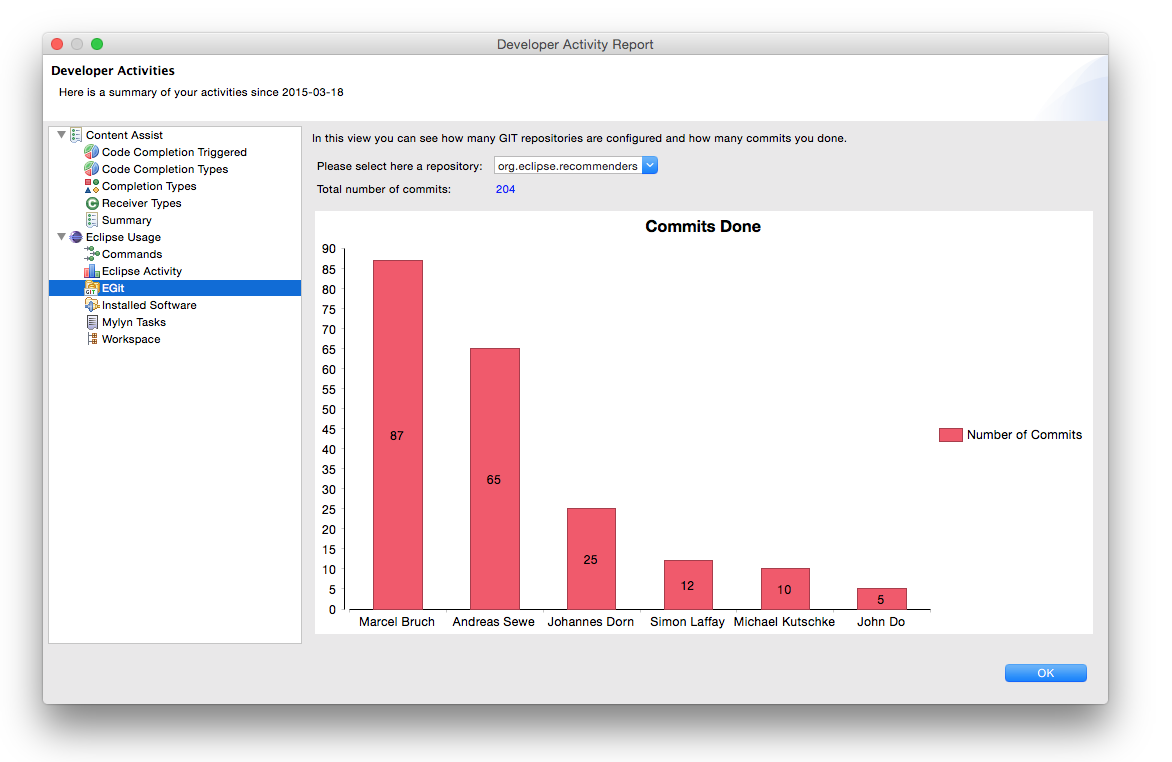
Task: Close the Developer Activity Report window
Action: pos(57,44)
